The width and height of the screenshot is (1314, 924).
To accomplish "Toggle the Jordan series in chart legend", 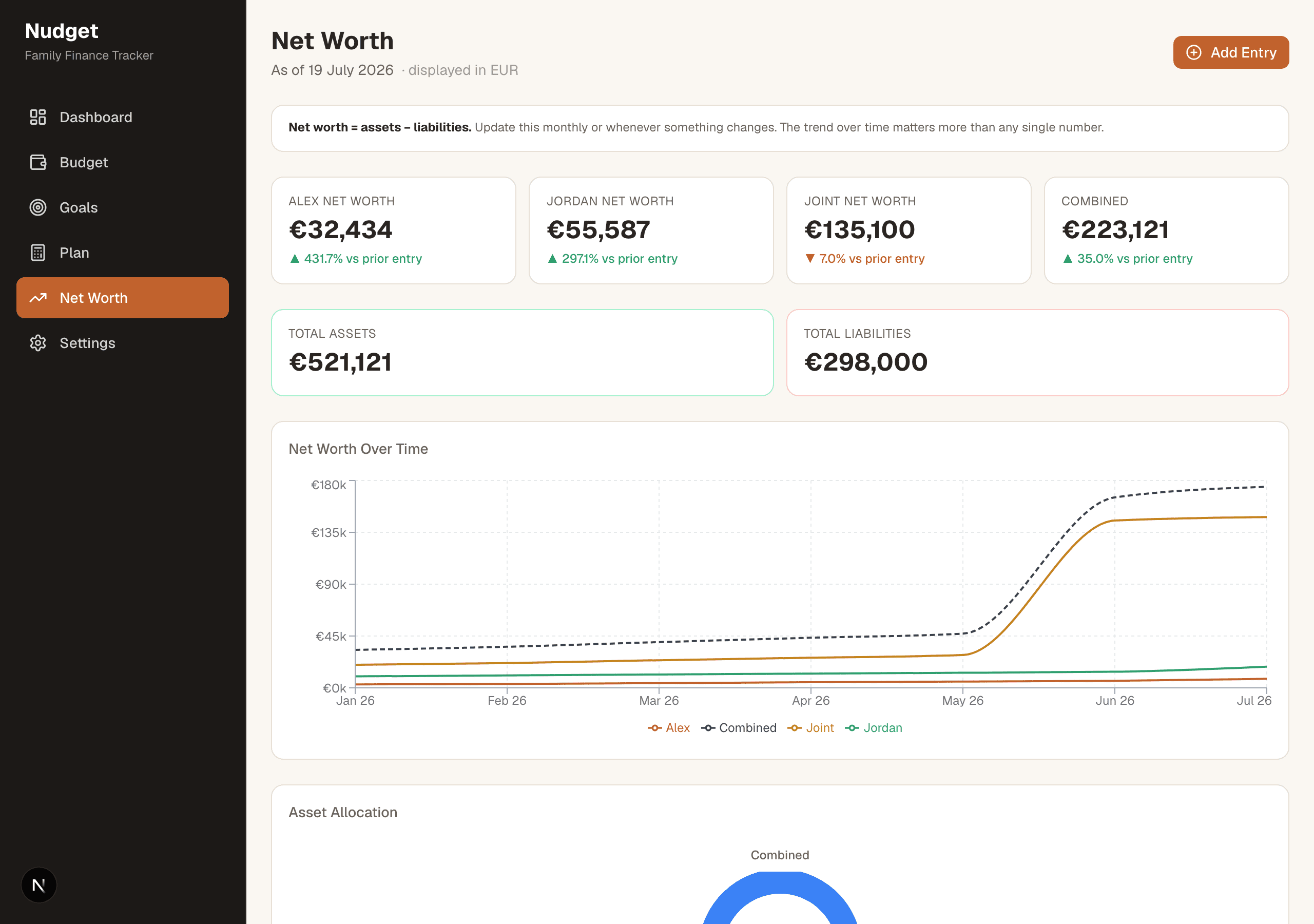I will point(873,728).
